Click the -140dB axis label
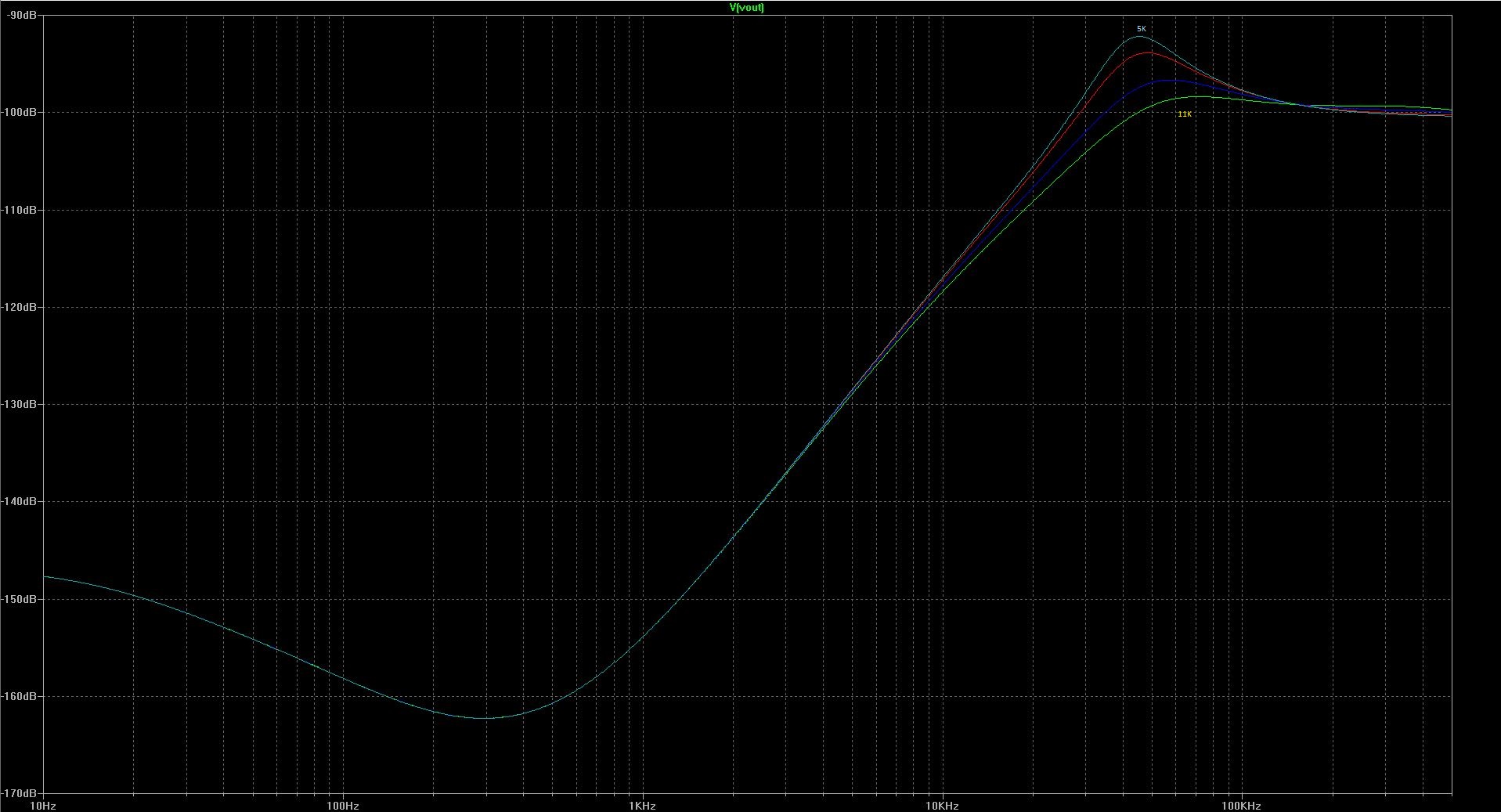 (18, 502)
